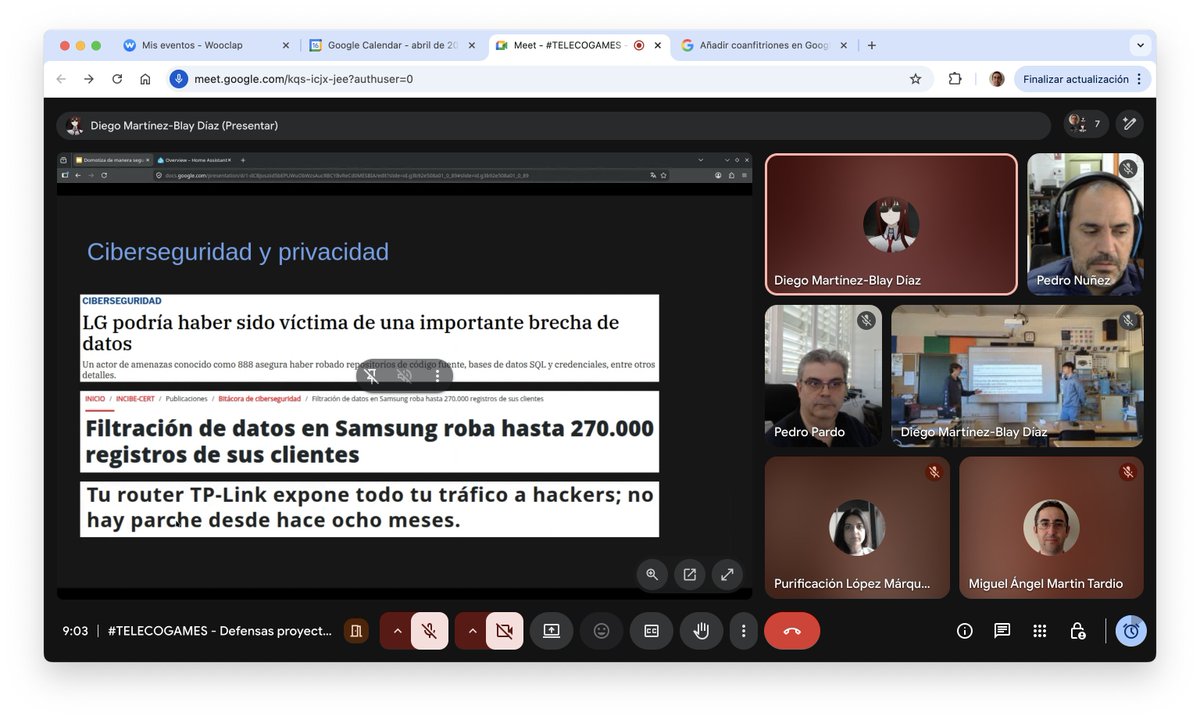Enable closed captions
This screenshot has height=720, width=1200.
pos(651,631)
